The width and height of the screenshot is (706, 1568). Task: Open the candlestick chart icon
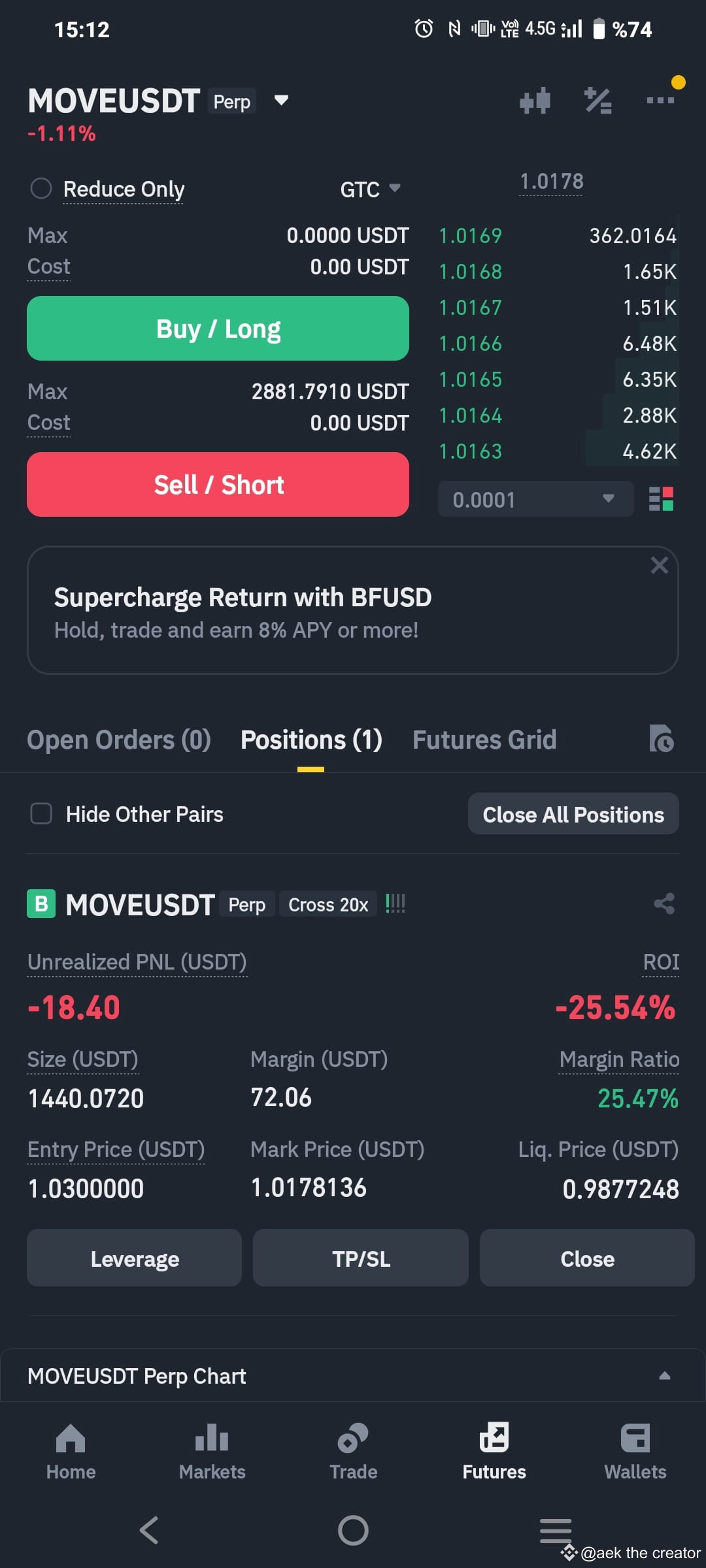coord(535,101)
